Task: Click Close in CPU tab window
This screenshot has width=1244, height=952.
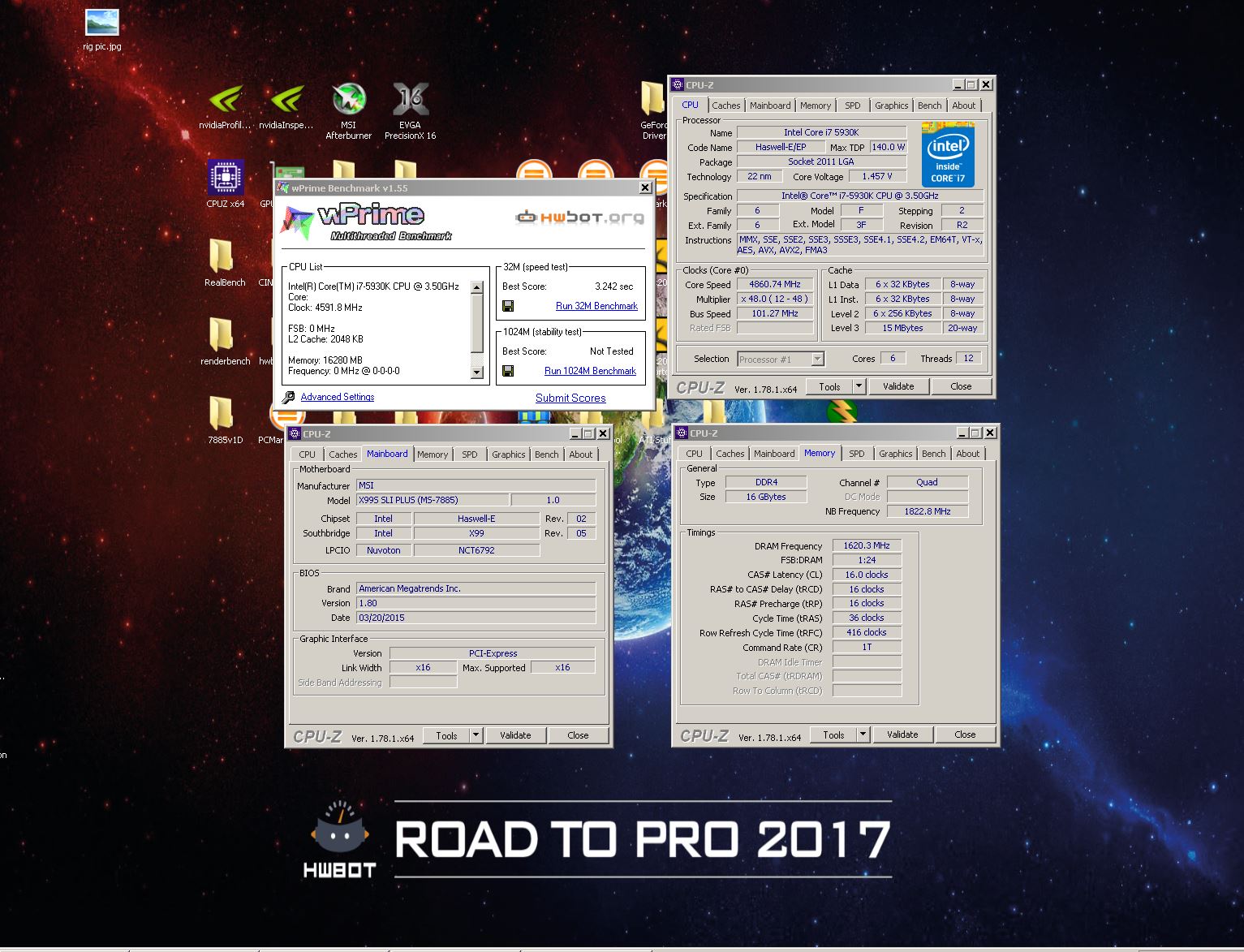Action: tap(961, 386)
